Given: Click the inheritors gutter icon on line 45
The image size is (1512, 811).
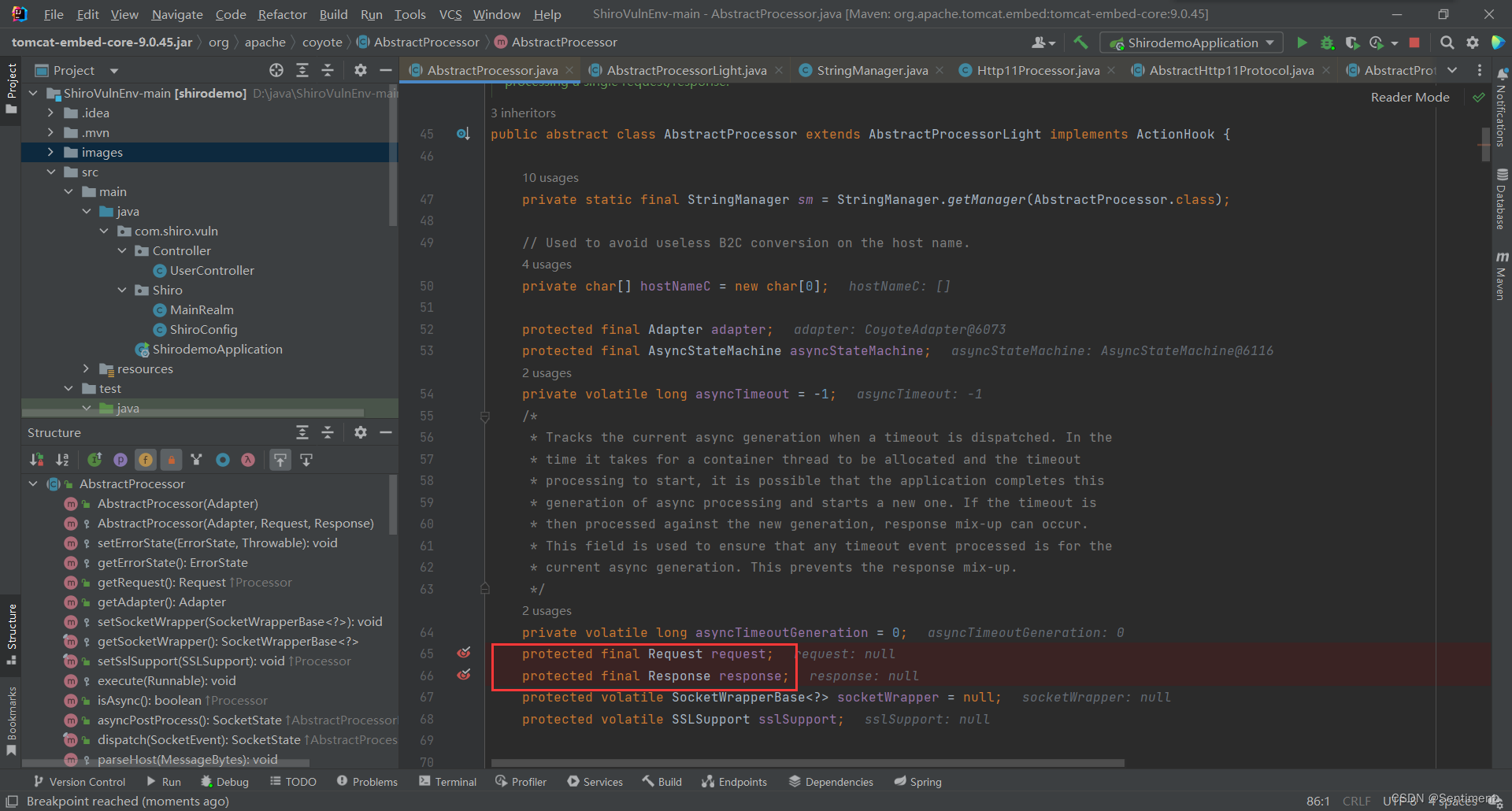Looking at the screenshot, I should (463, 134).
